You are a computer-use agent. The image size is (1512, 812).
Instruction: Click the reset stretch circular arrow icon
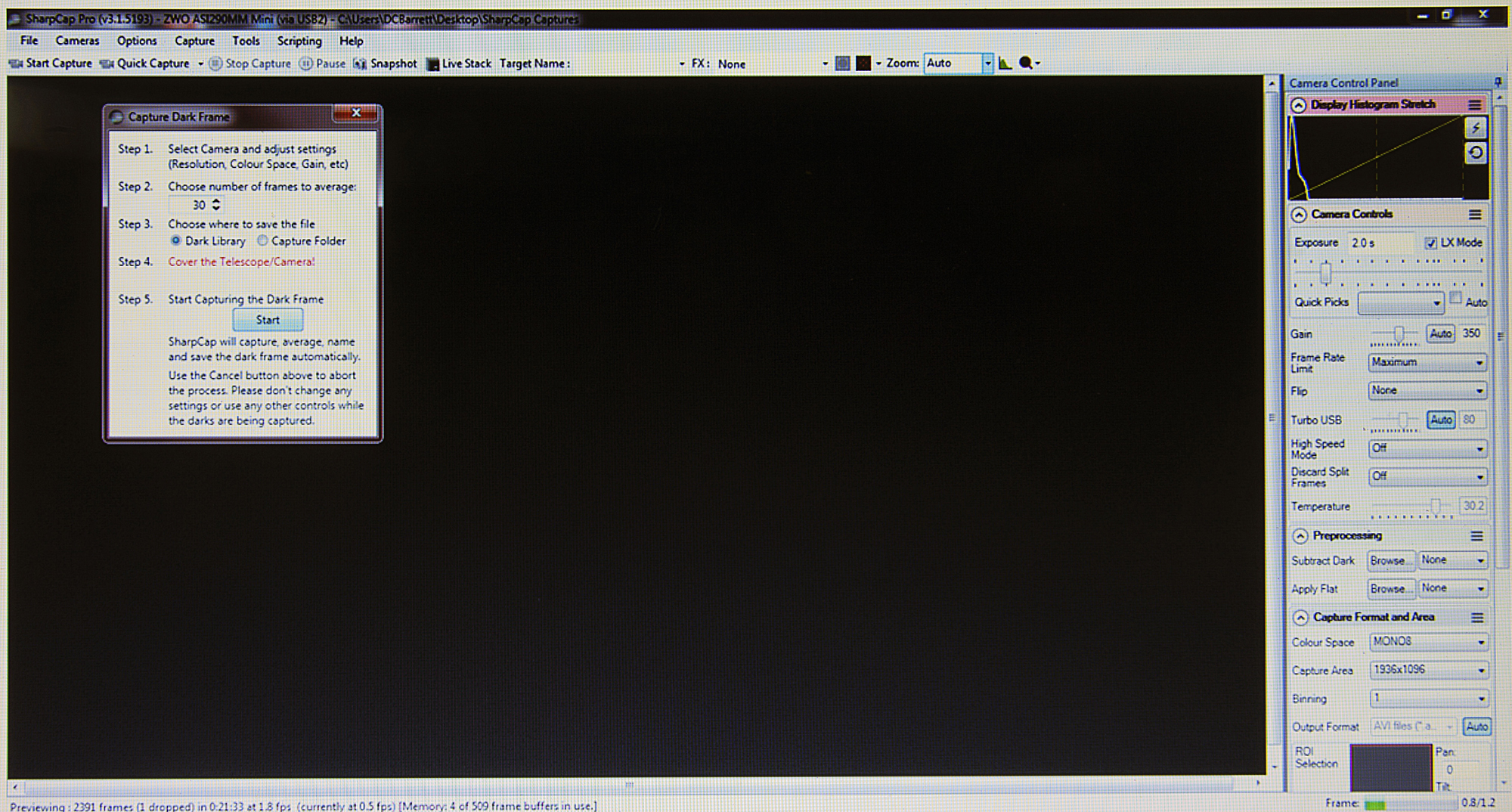(x=1476, y=153)
